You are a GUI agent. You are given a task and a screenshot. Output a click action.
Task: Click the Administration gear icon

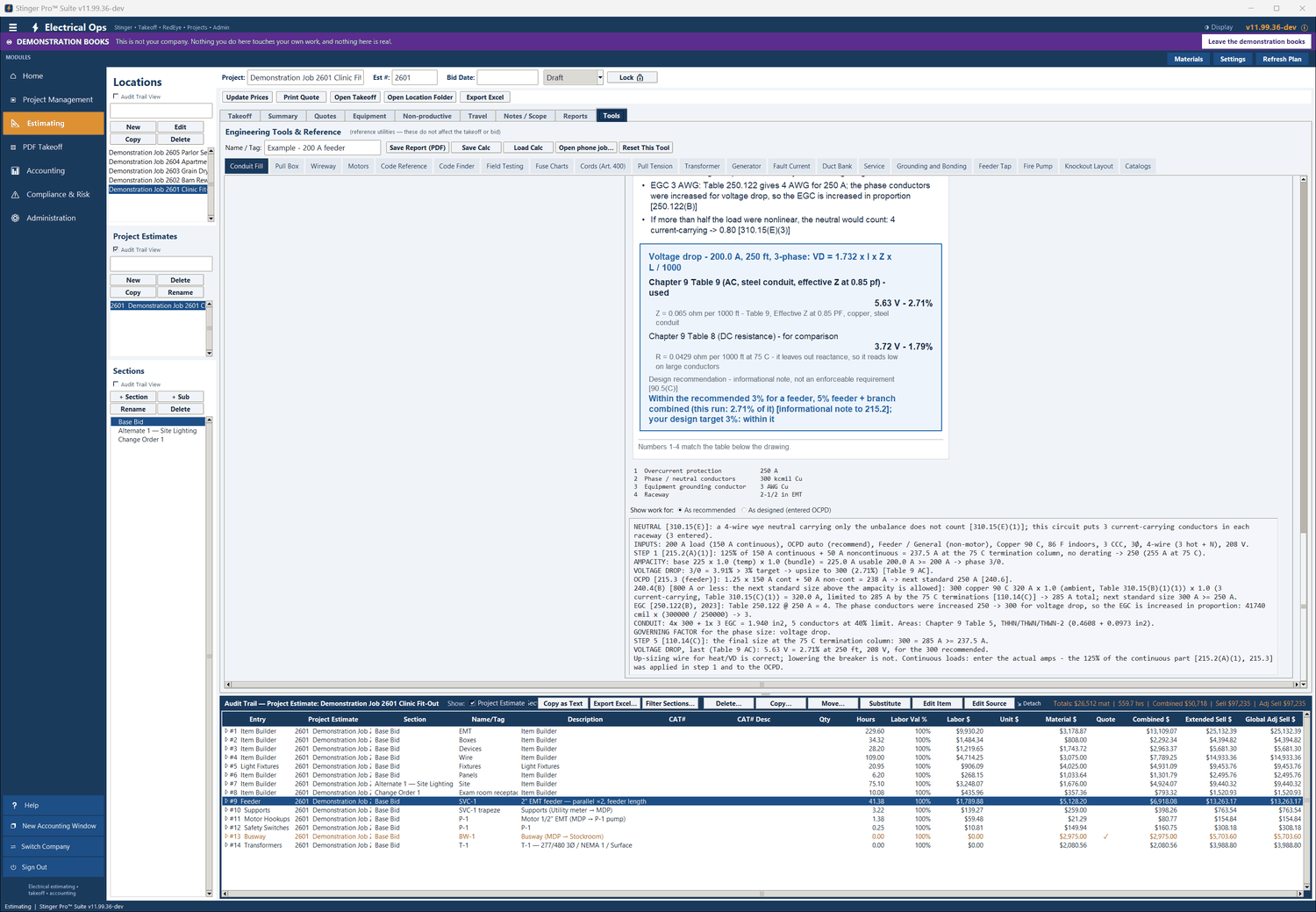(x=15, y=219)
